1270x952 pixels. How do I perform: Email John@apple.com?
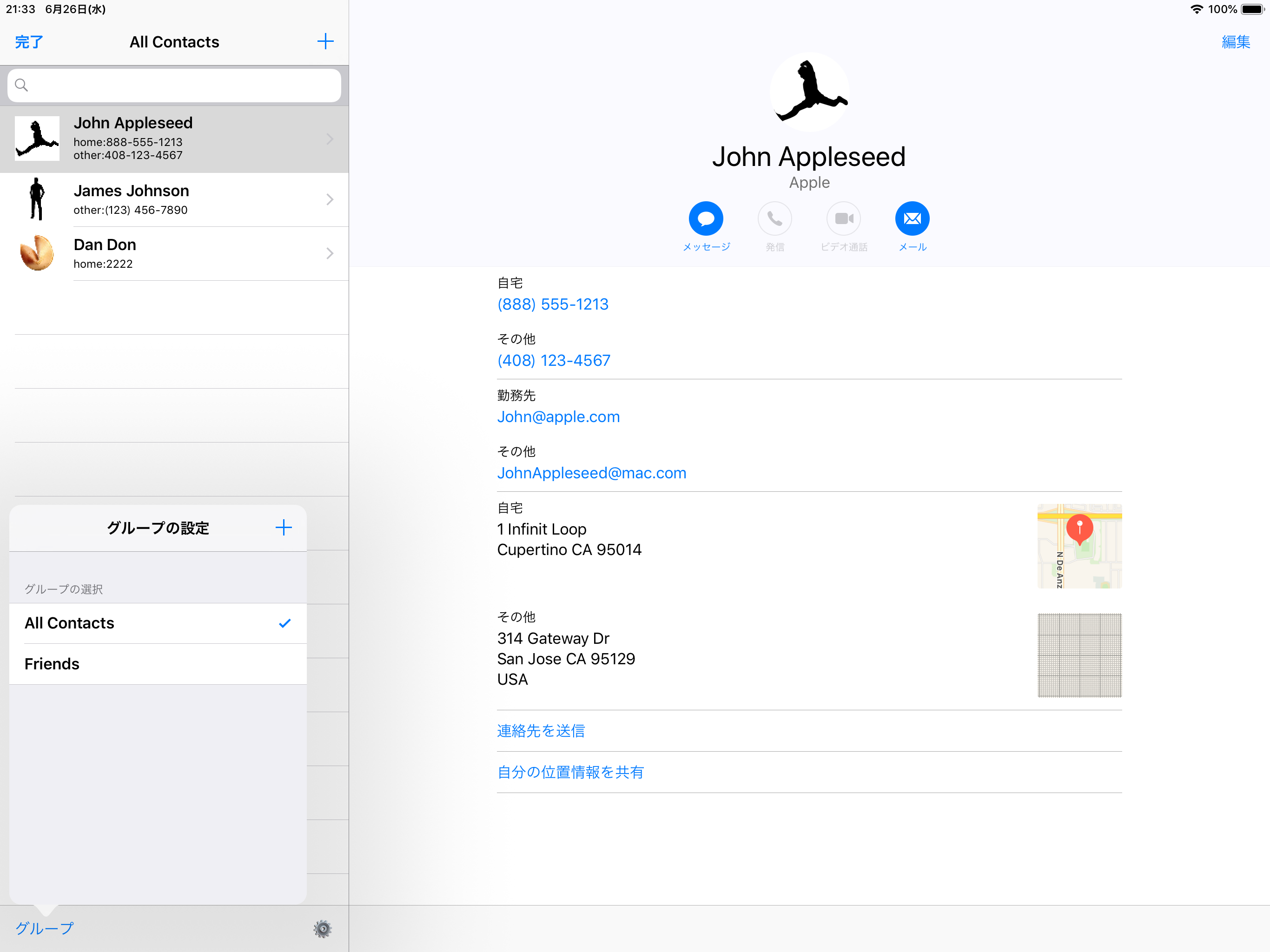pos(558,417)
